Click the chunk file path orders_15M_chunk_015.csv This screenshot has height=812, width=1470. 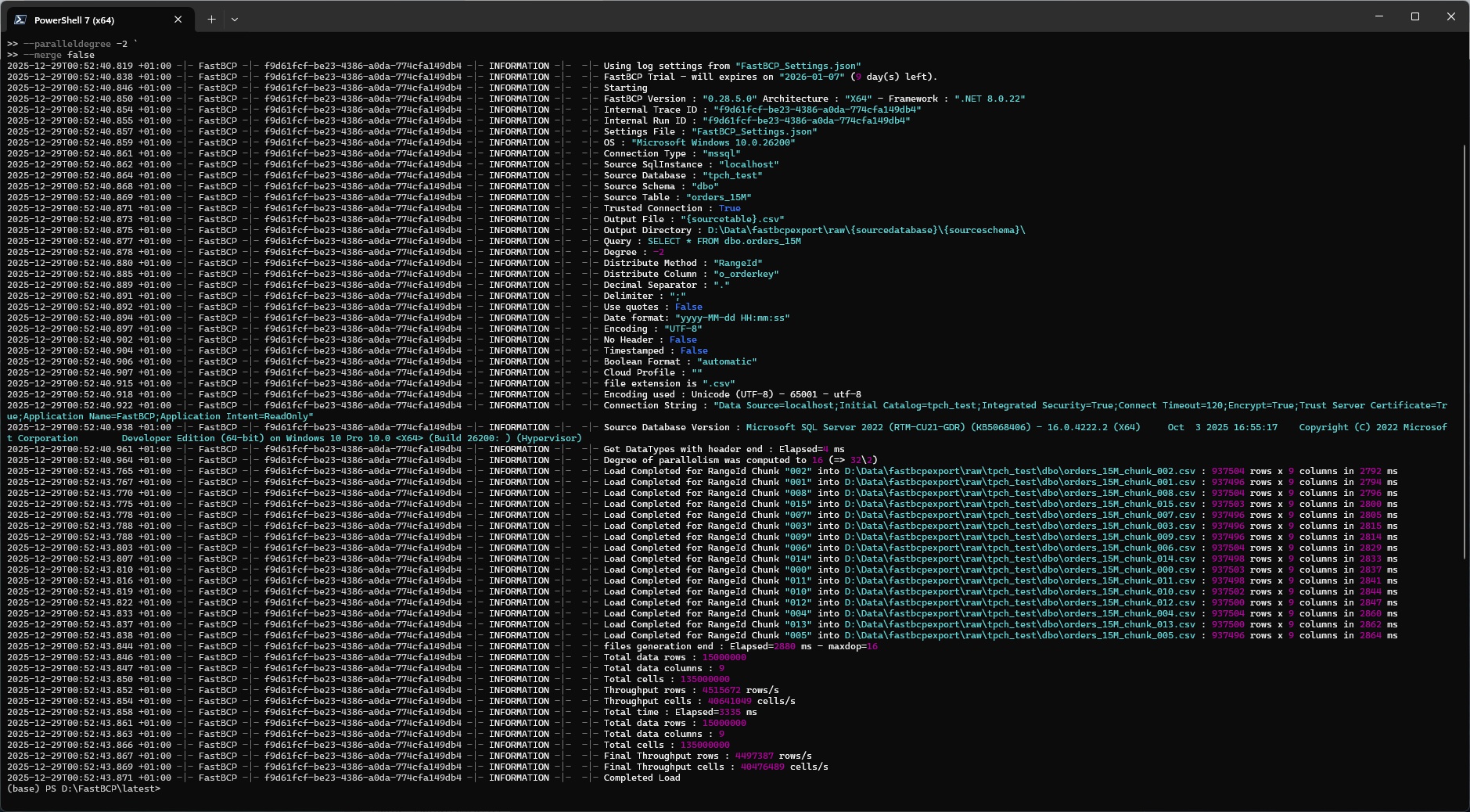[x=1019, y=504]
